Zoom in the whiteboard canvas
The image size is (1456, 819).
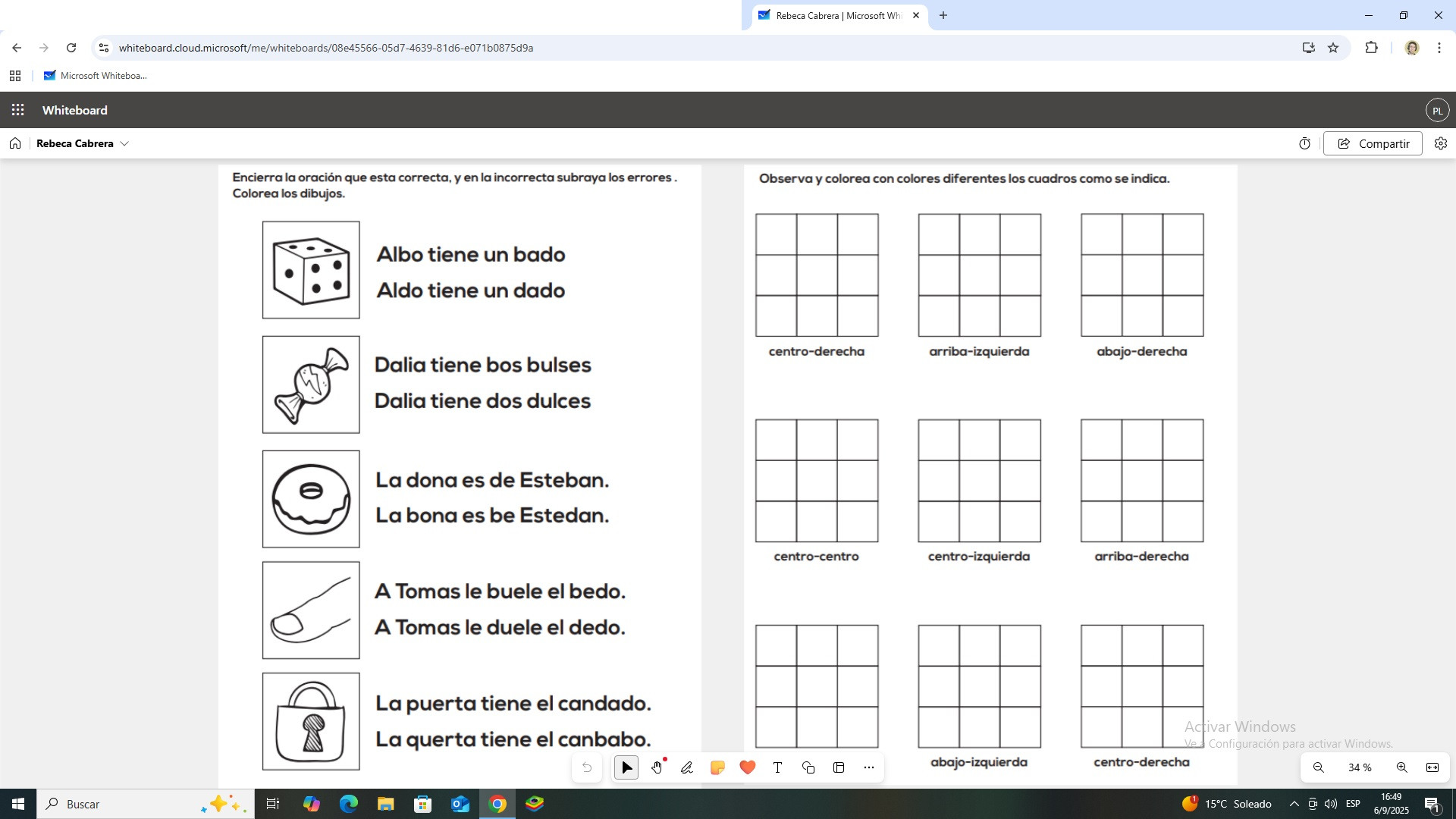point(1402,767)
